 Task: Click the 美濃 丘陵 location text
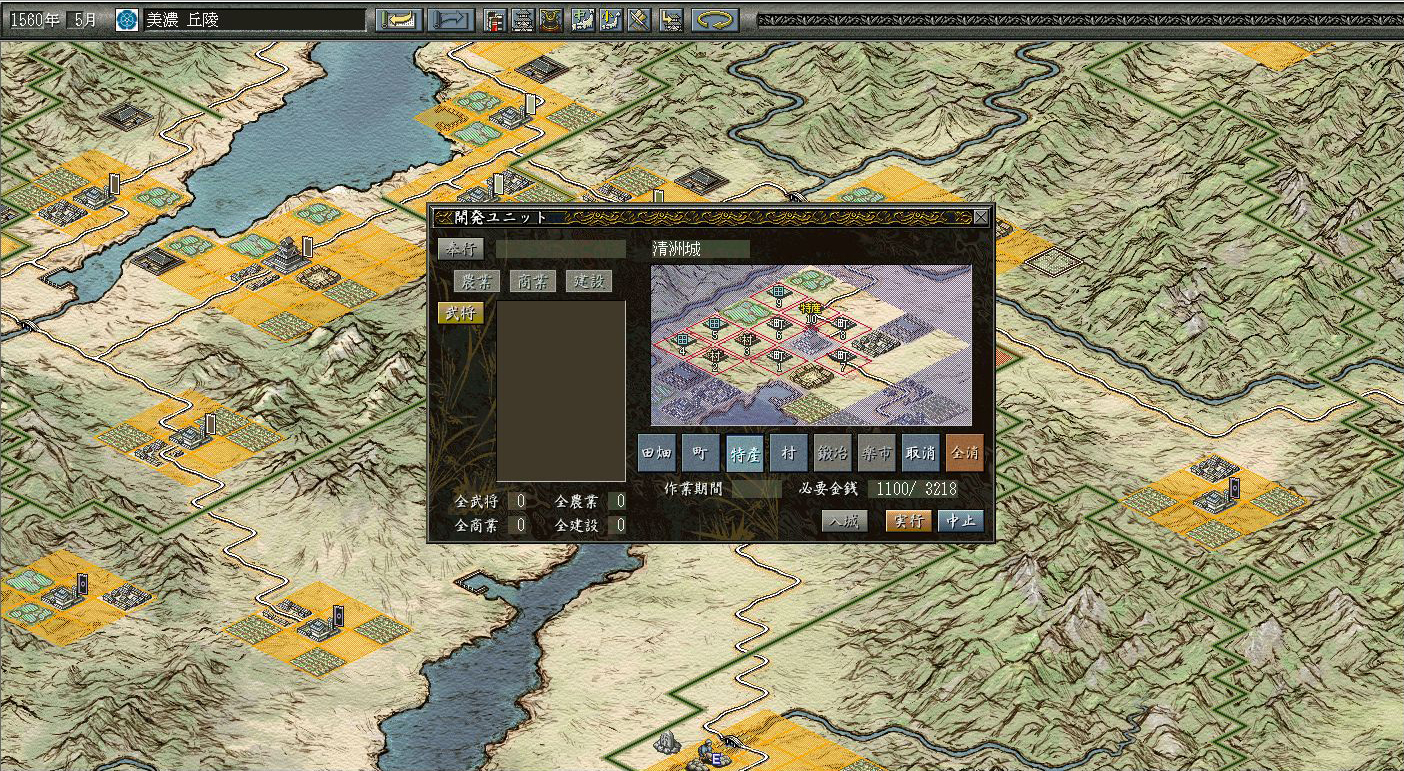184,20
